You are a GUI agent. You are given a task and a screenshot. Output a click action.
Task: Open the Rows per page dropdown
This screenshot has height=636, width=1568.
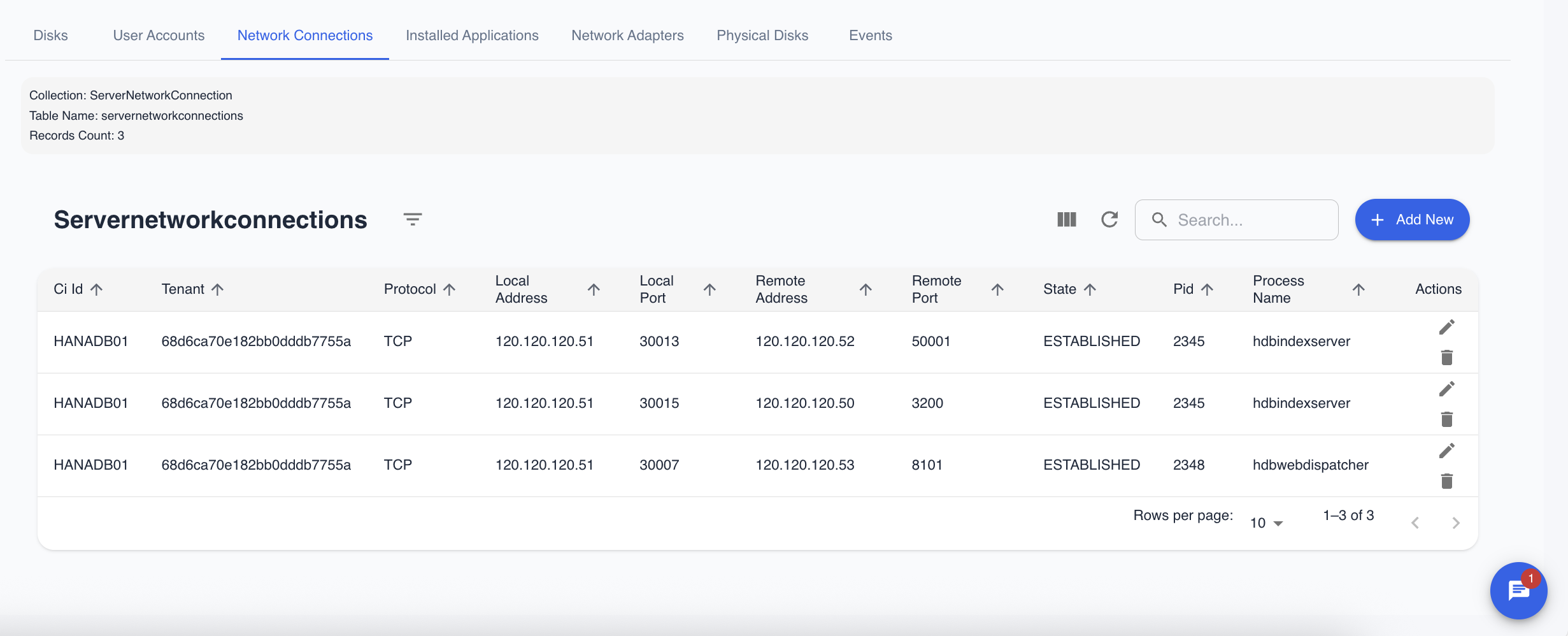pos(1265,522)
